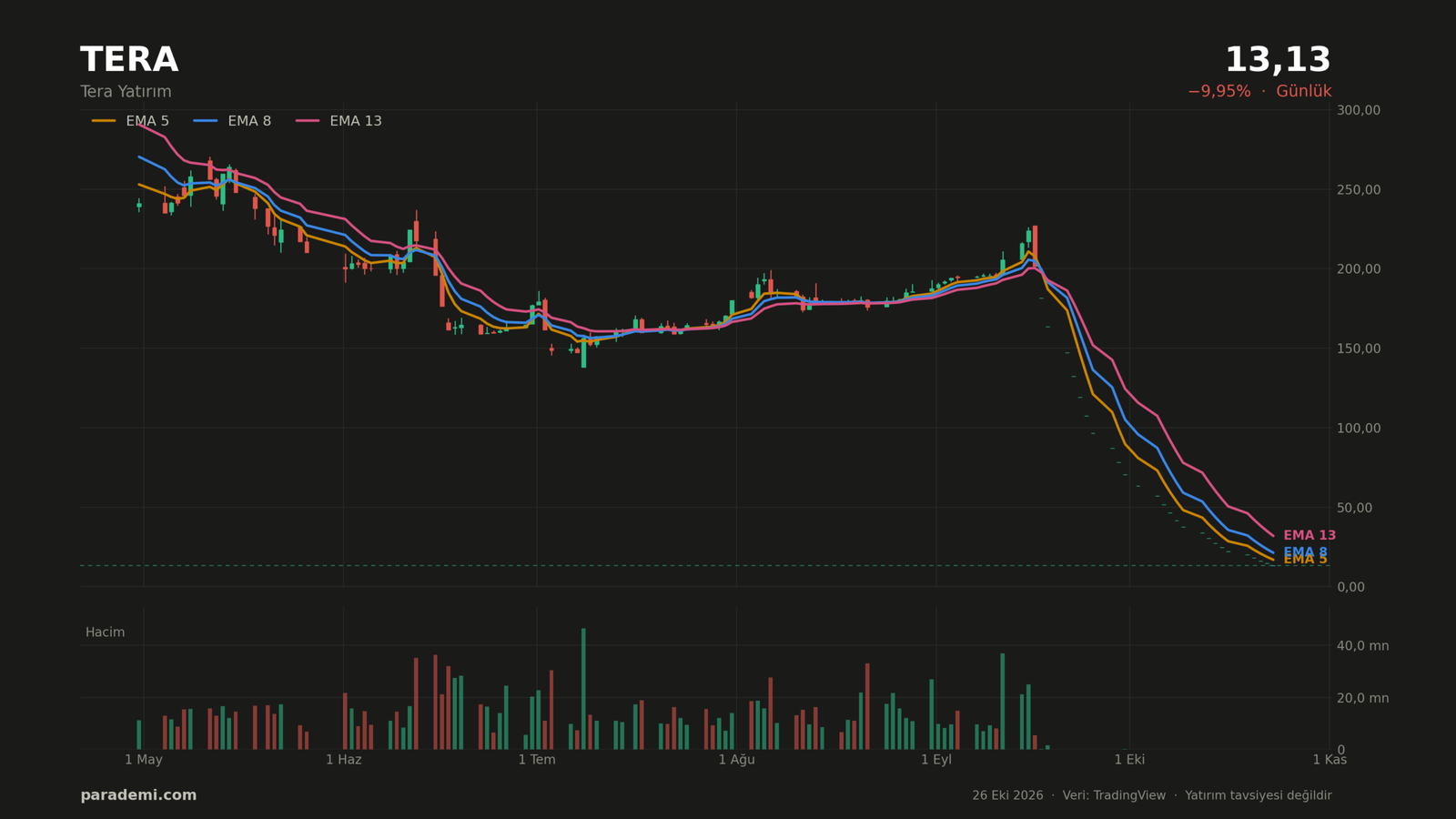
Task: Open the parademi.com footer link
Action: [x=138, y=795]
